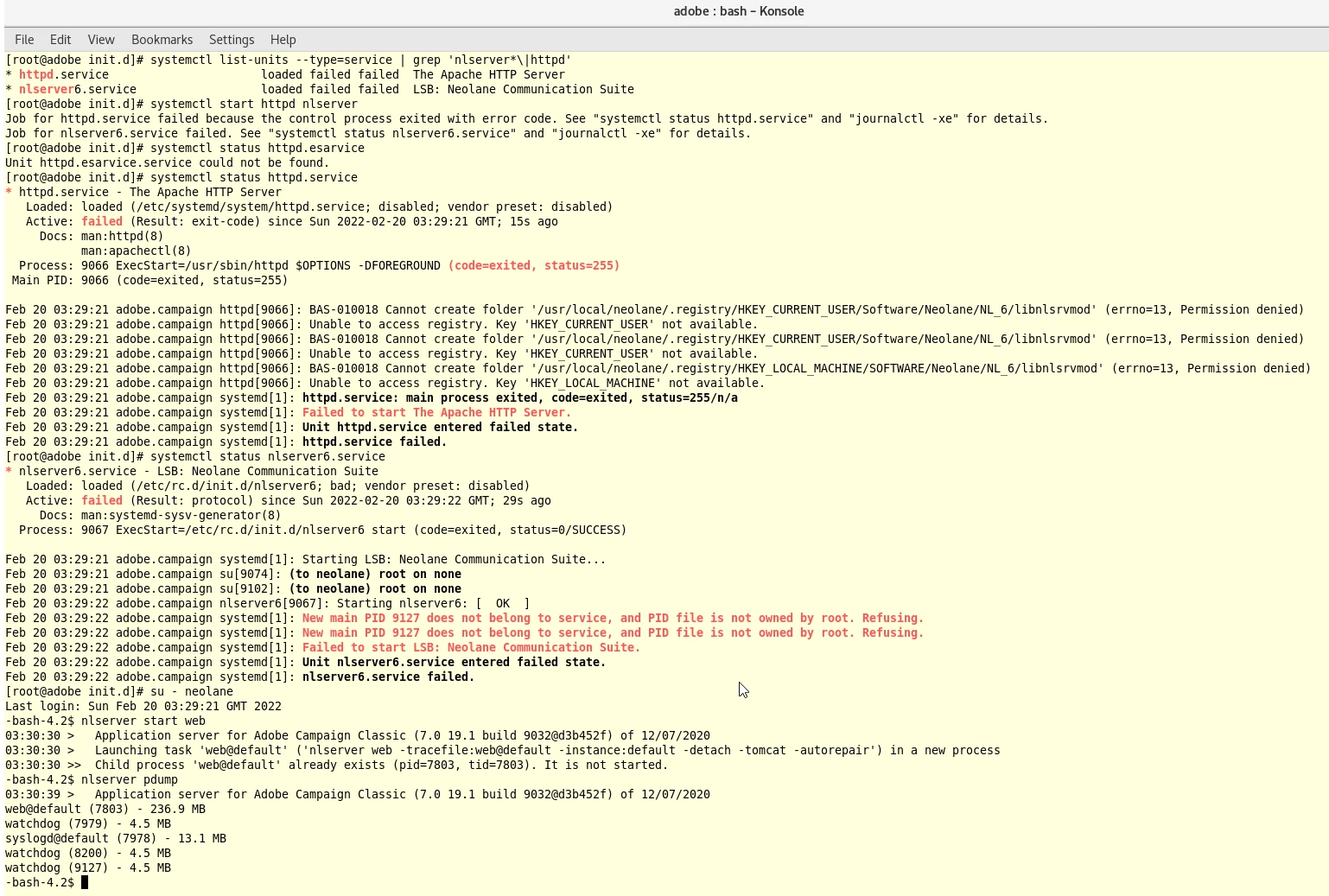Click the 'Job for httpd.service failed' message
The width and height of the screenshot is (1329, 896).
click(527, 119)
